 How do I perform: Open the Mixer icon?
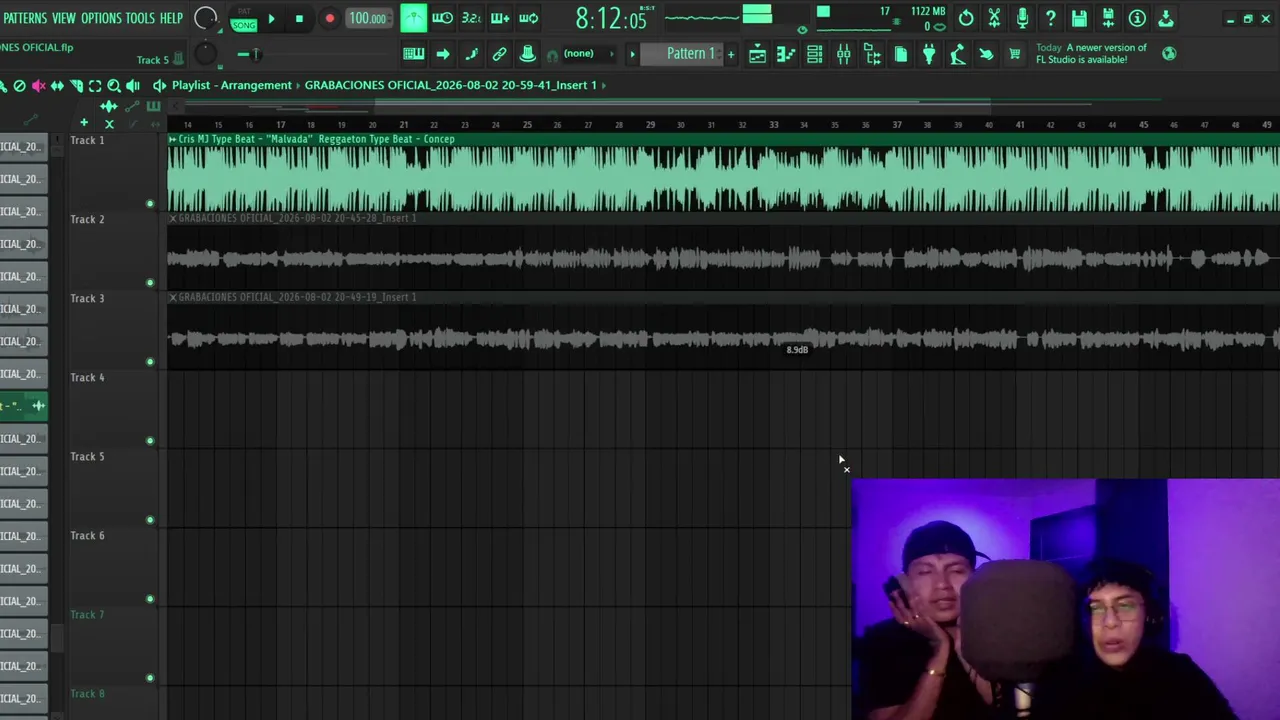[x=843, y=54]
